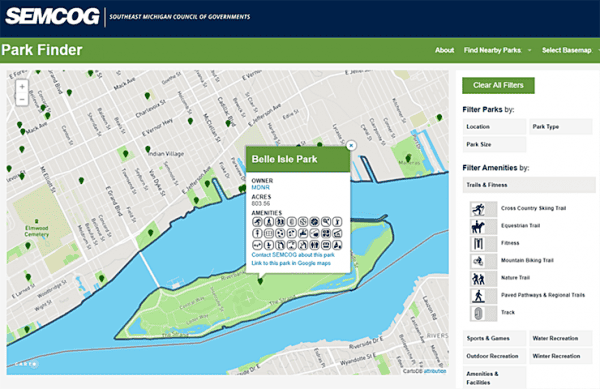The width and height of the screenshot is (600, 389).
Task: Select the Nature Trail icon
Action: 478,278
